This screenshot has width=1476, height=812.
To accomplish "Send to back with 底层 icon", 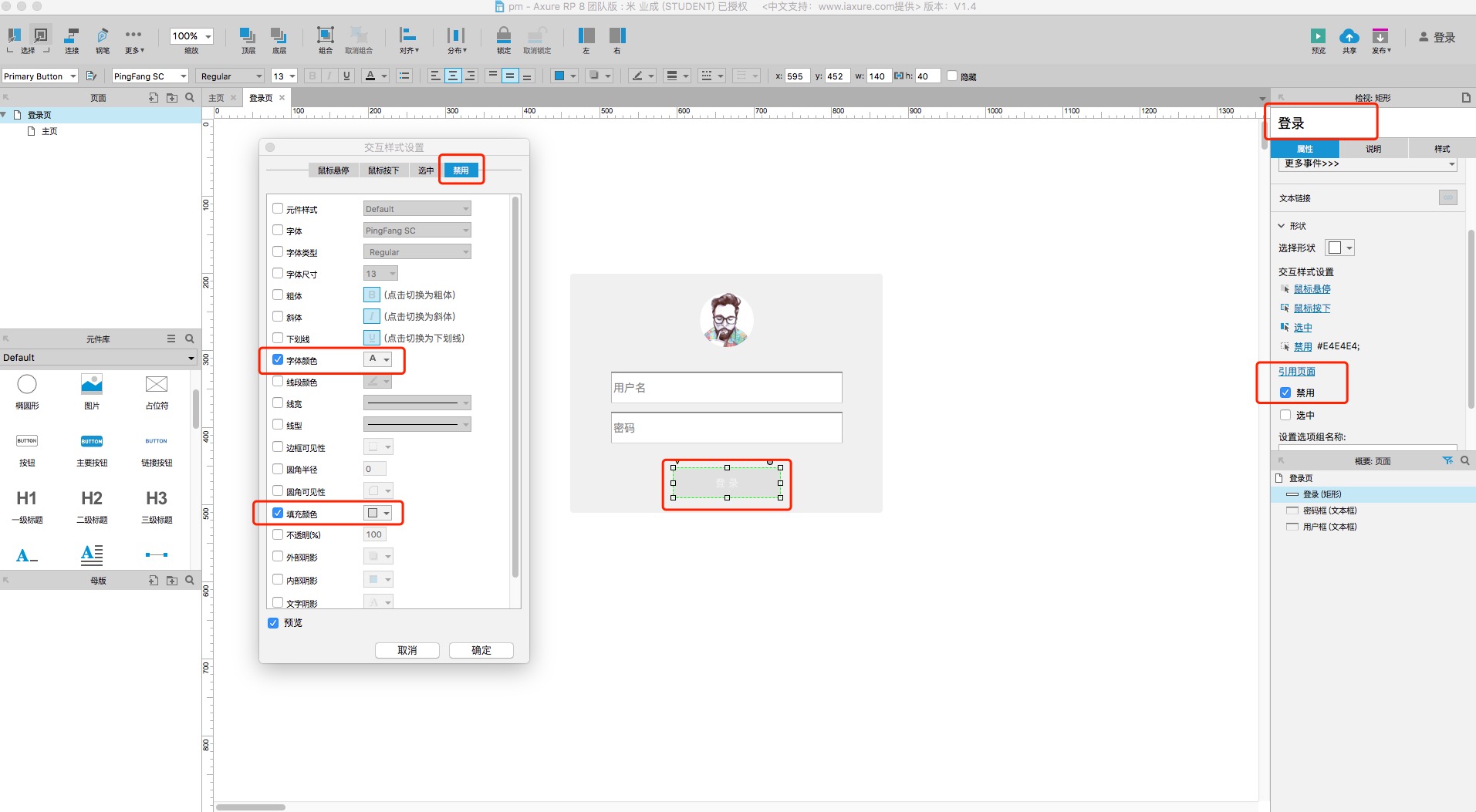I will 279,35.
